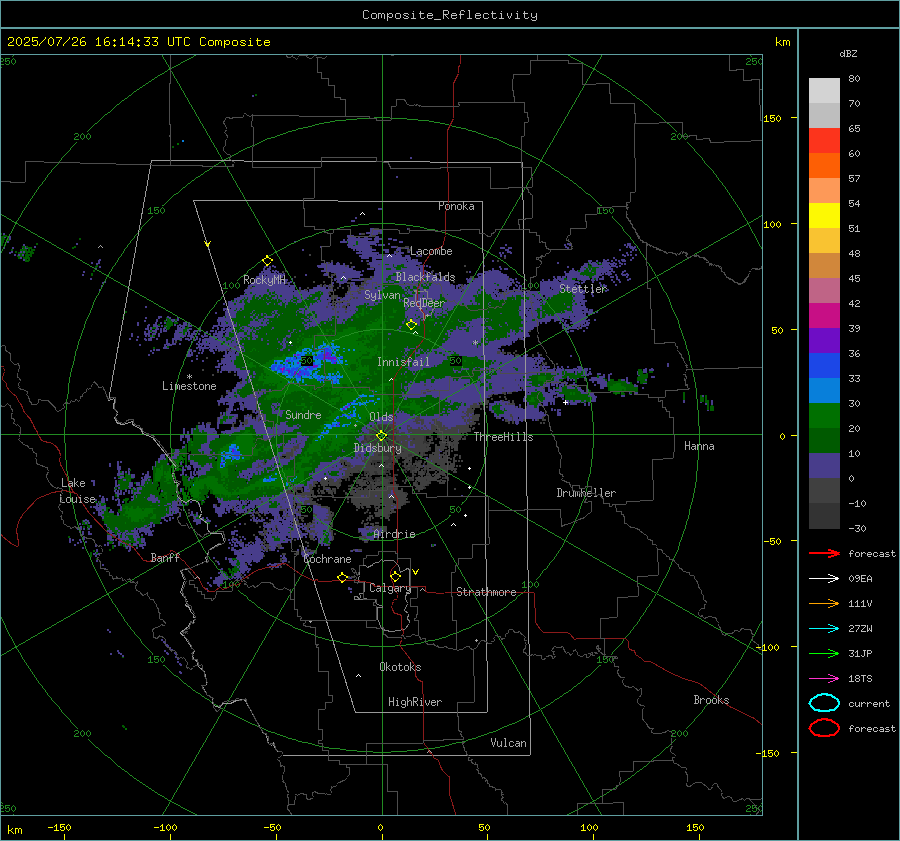Viewport: 900px width, 841px height.
Task: Click the 80 value on dBZ scale
Action: tap(854, 79)
